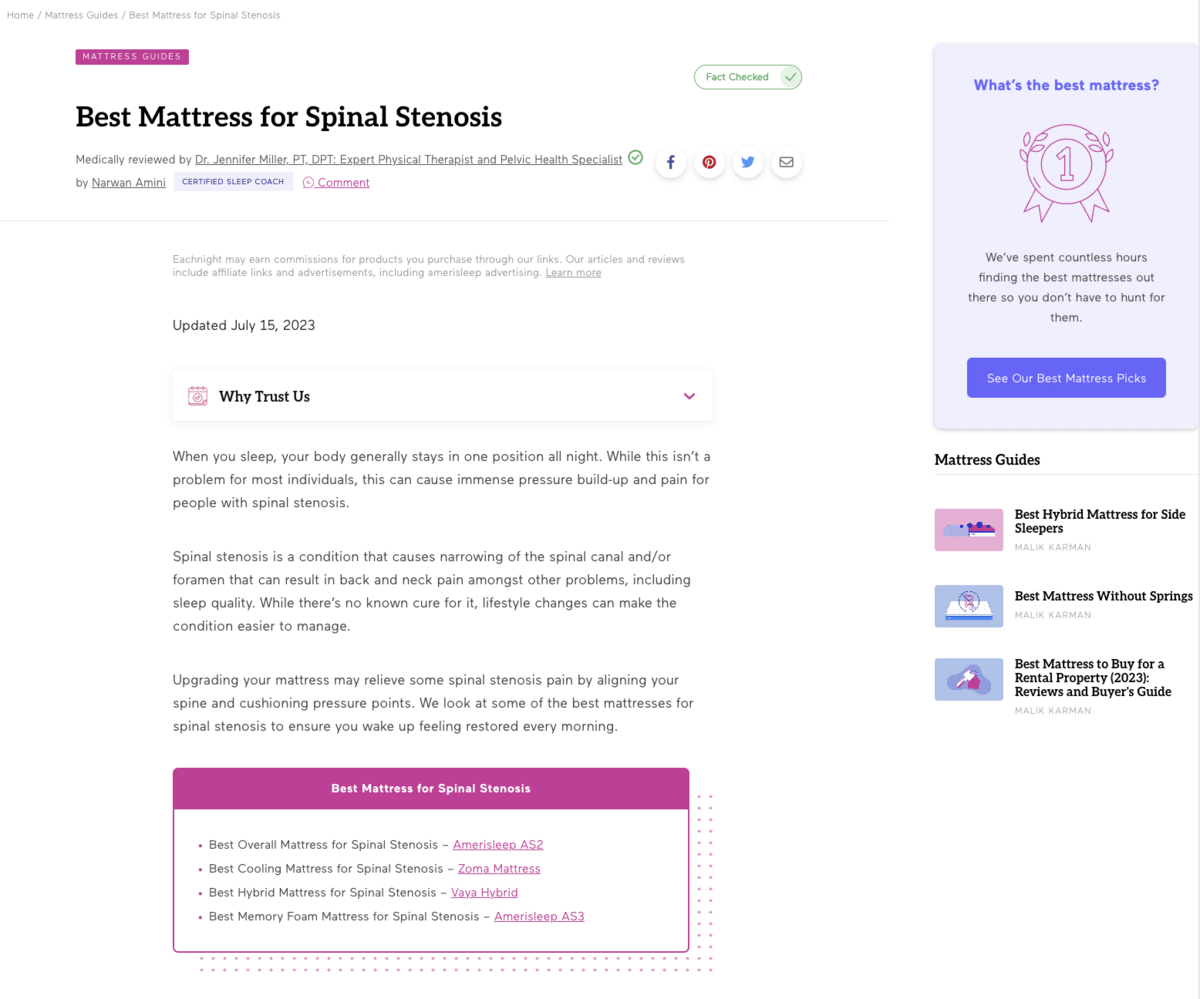
Task: Share article on Pinterest
Action: (709, 162)
